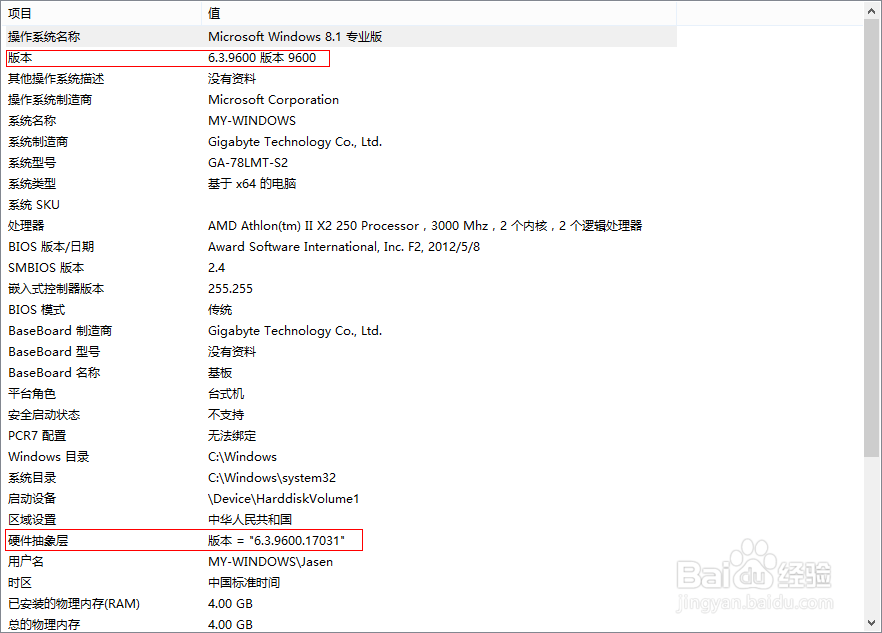Image resolution: width=882 pixels, height=633 pixels.
Task: Select the 系统制造商 row
Action: [339, 142]
